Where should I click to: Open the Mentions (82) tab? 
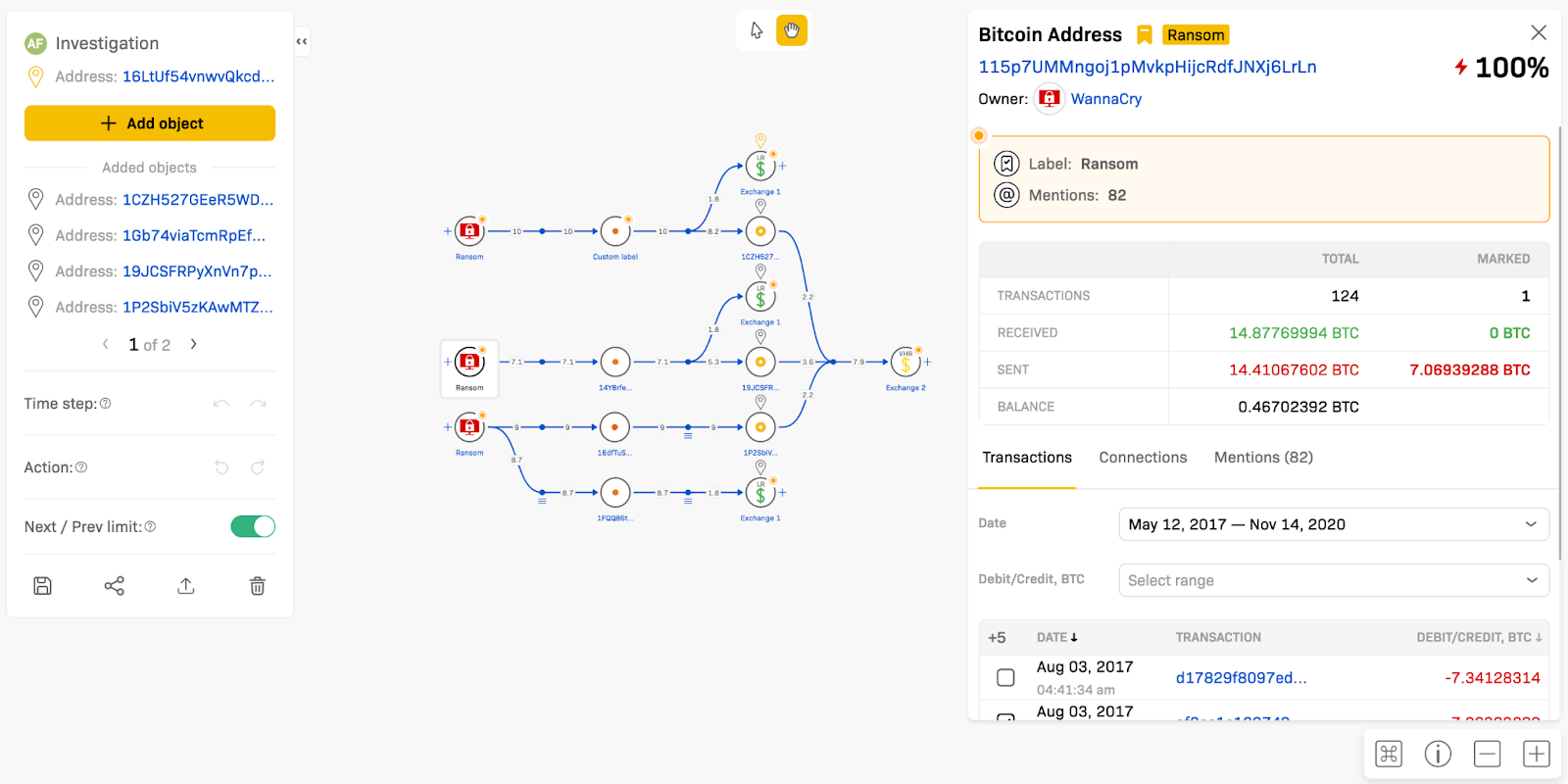point(1263,458)
